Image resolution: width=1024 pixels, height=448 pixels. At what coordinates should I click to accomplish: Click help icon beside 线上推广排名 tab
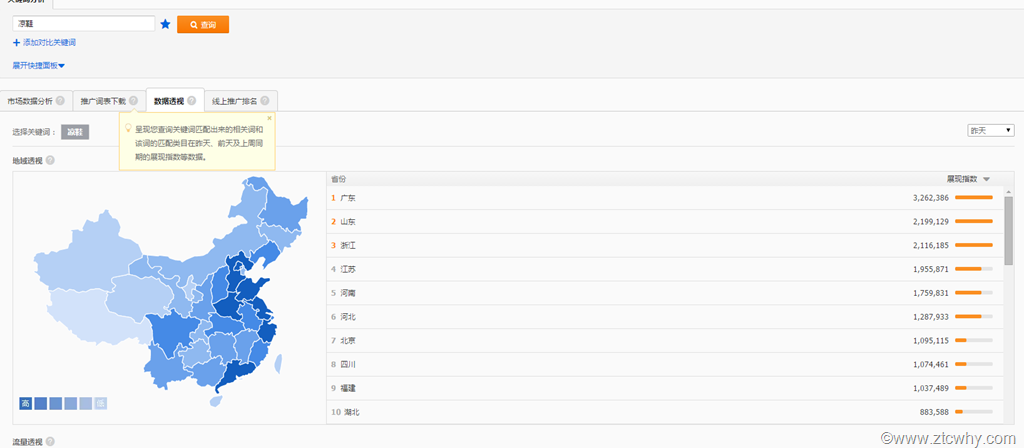tap(265, 101)
